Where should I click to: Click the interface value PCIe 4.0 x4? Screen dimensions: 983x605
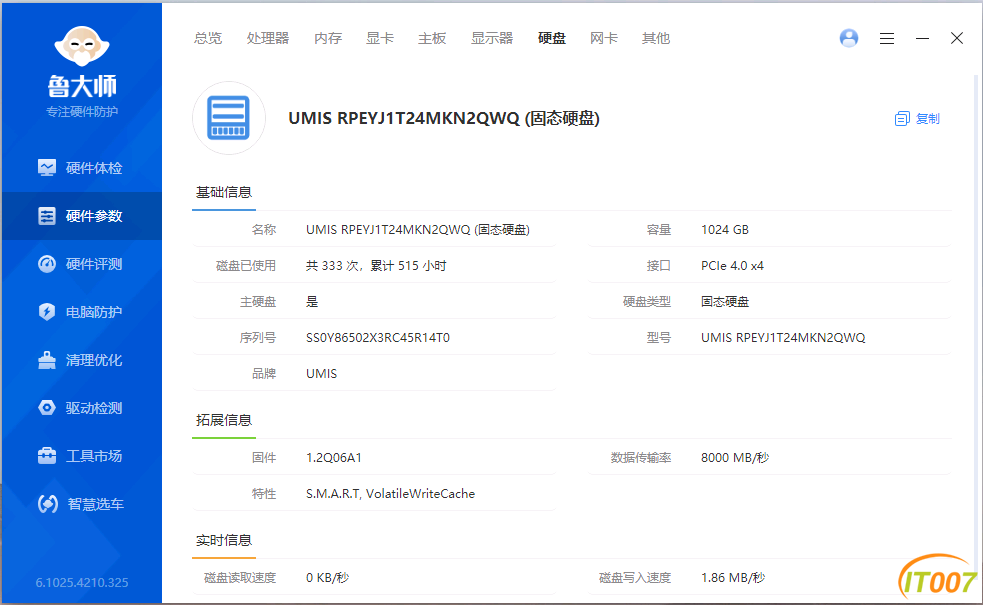tap(732, 266)
